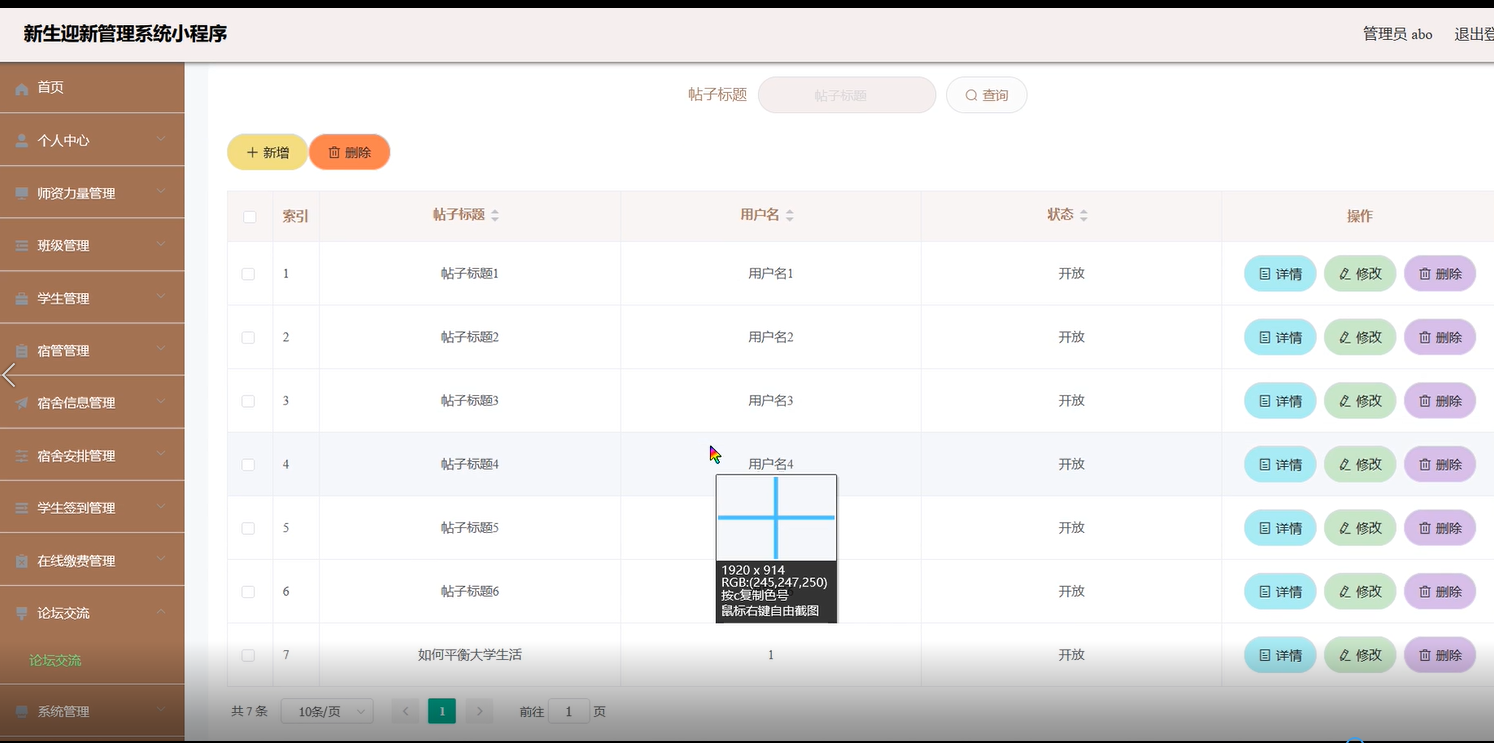Collapse the 论坛交流 parent menu chevron

tap(162, 612)
